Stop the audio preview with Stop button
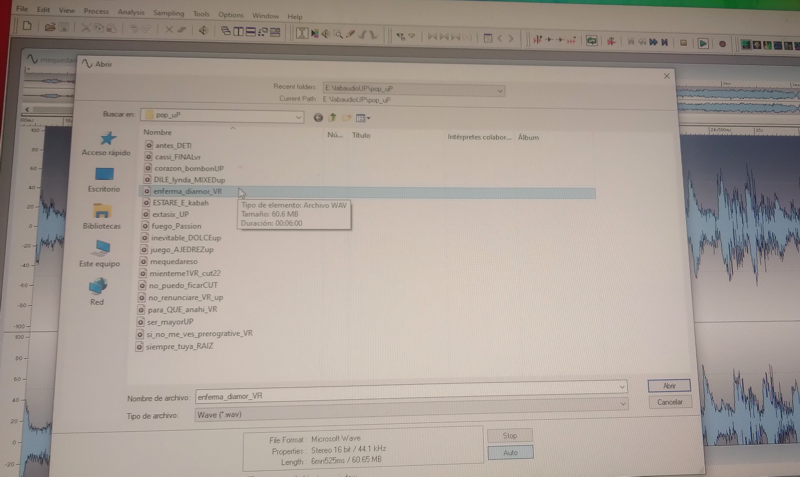800x477 pixels. pos(510,435)
